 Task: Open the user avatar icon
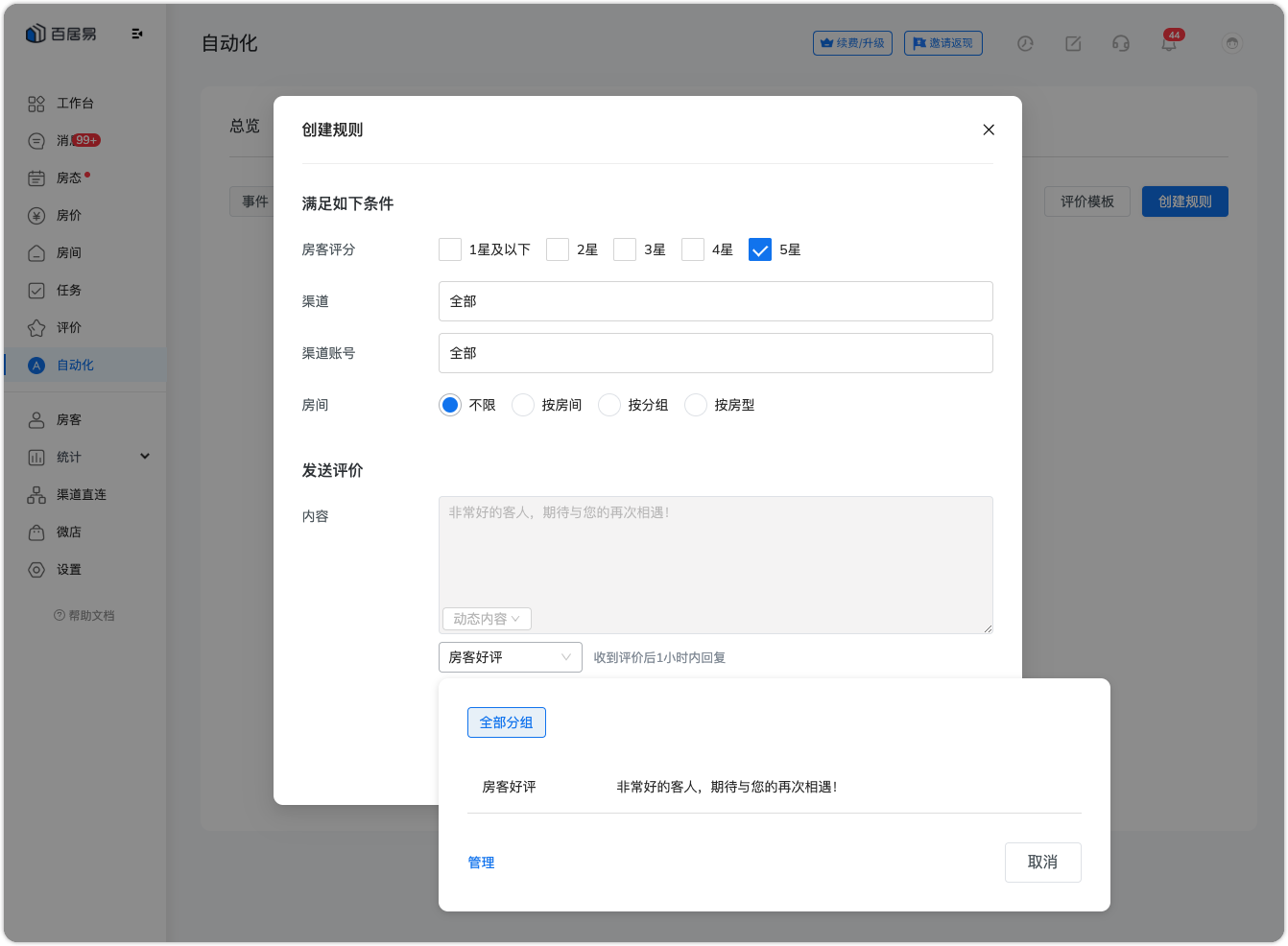1232,43
